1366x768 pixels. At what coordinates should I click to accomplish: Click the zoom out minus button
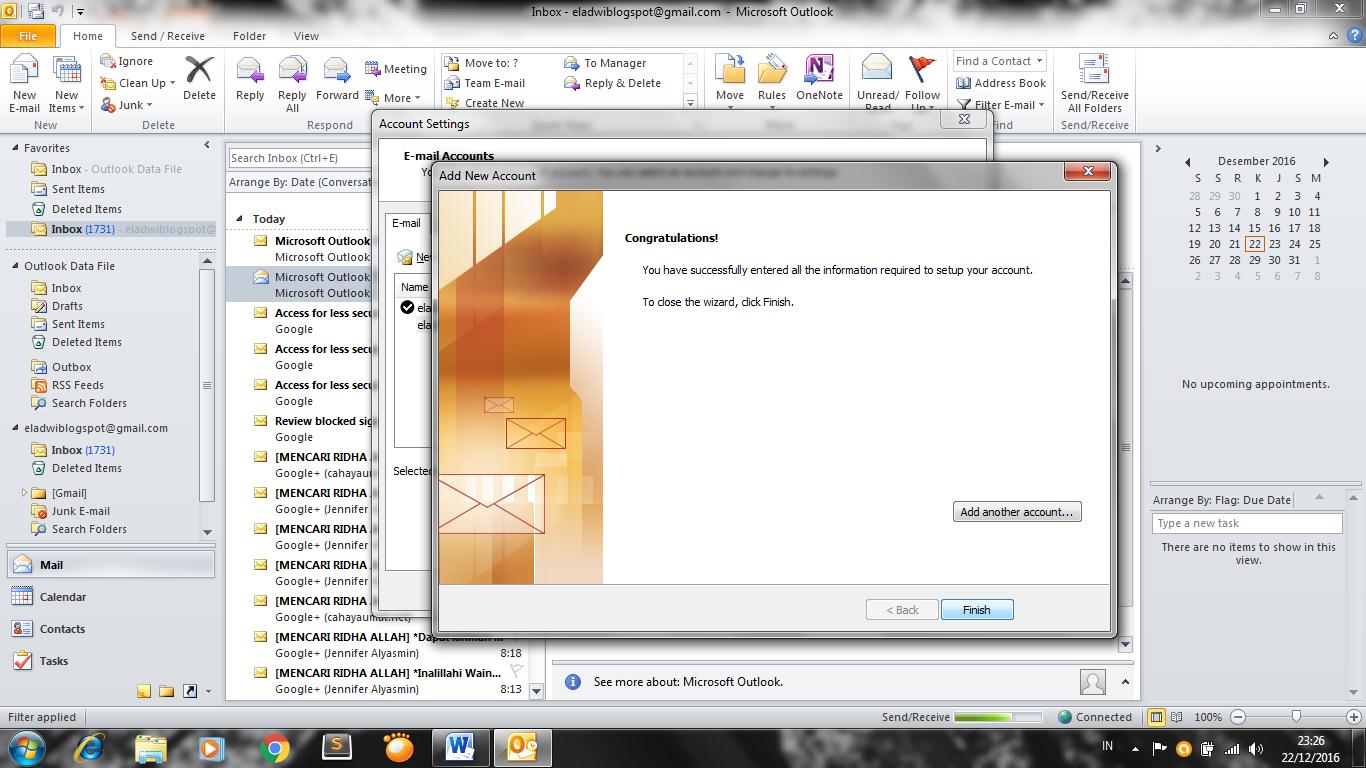click(1237, 717)
